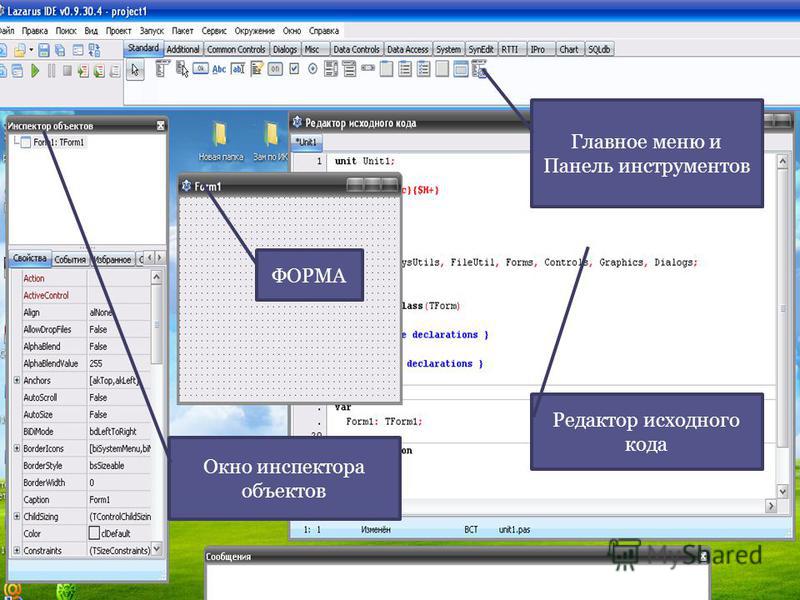Open the Запуск menu
The width and height of the screenshot is (800, 600).
point(152,31)
